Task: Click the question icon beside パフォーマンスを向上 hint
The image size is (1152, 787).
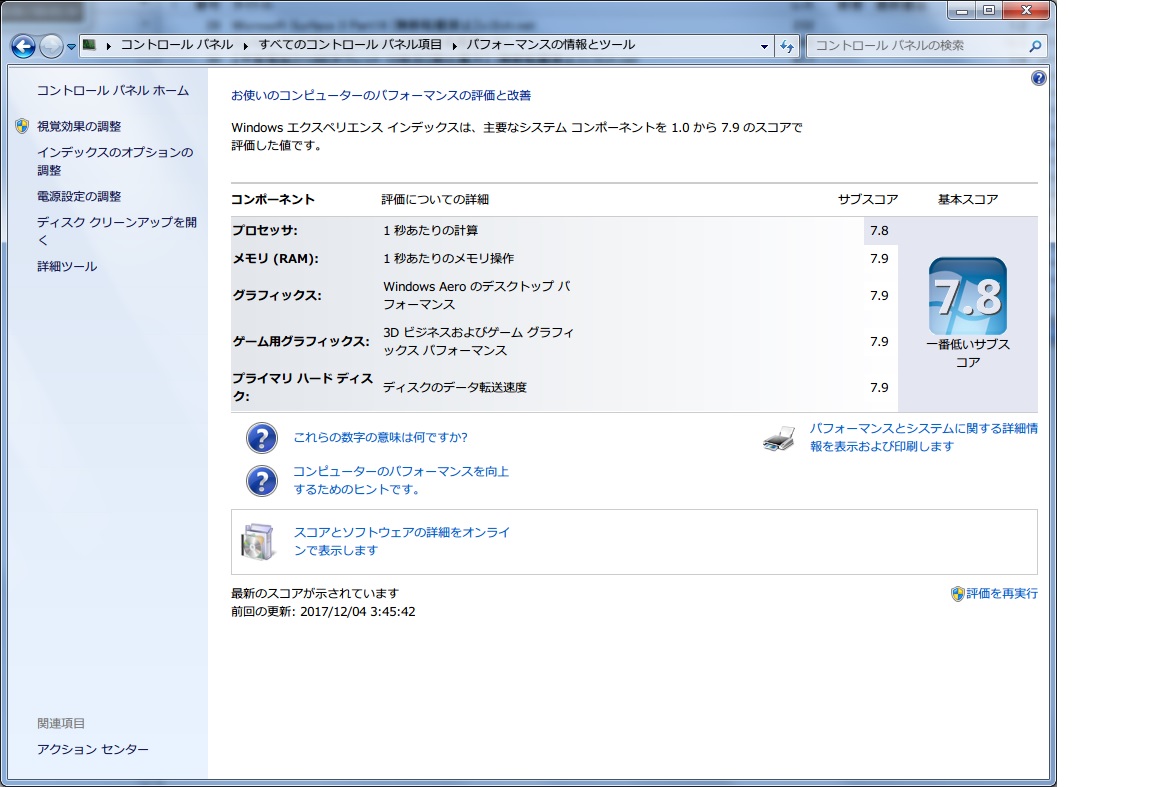Action: (x=262, y=481)
